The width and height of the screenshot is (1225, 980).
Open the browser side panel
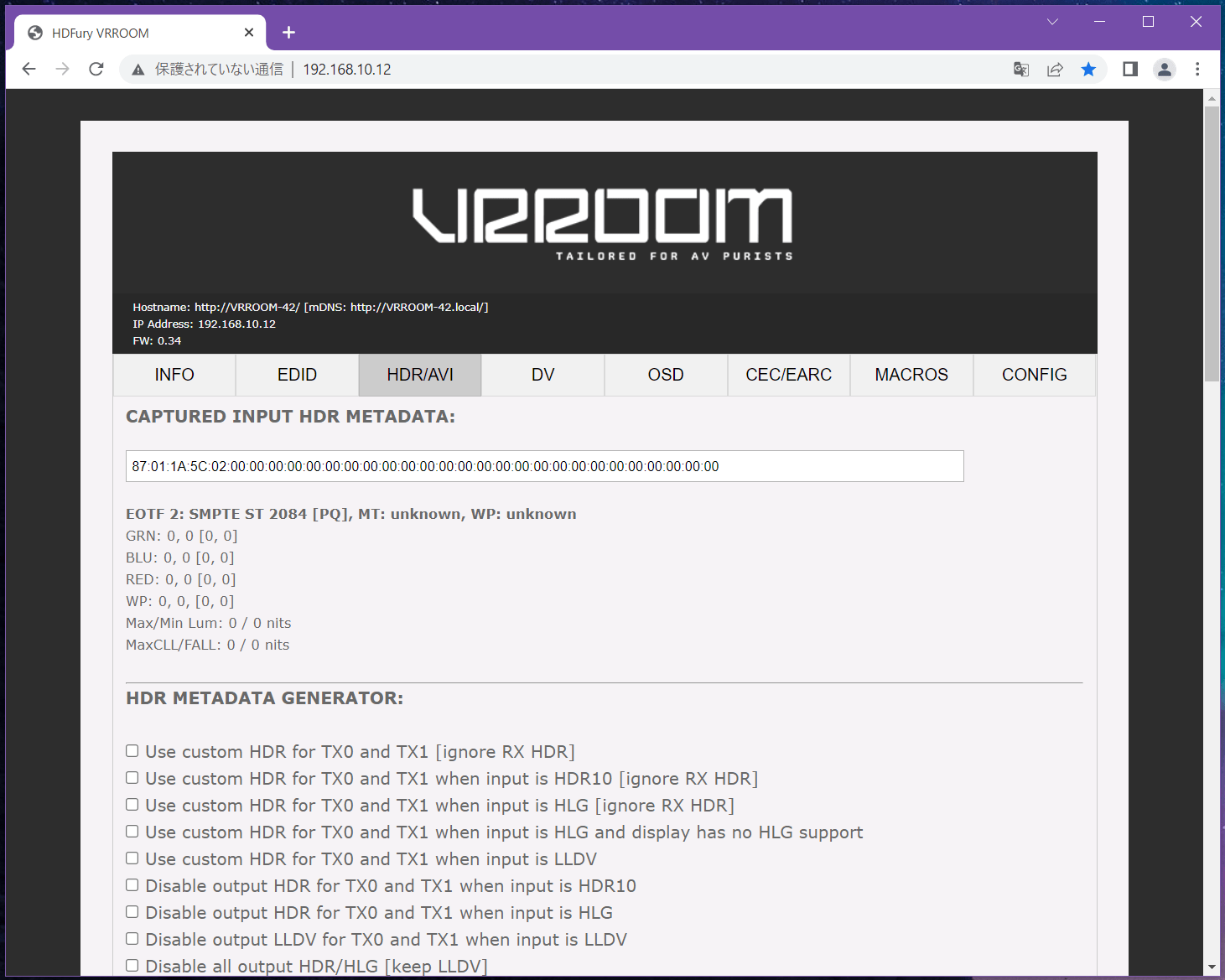pos(1130,69)
